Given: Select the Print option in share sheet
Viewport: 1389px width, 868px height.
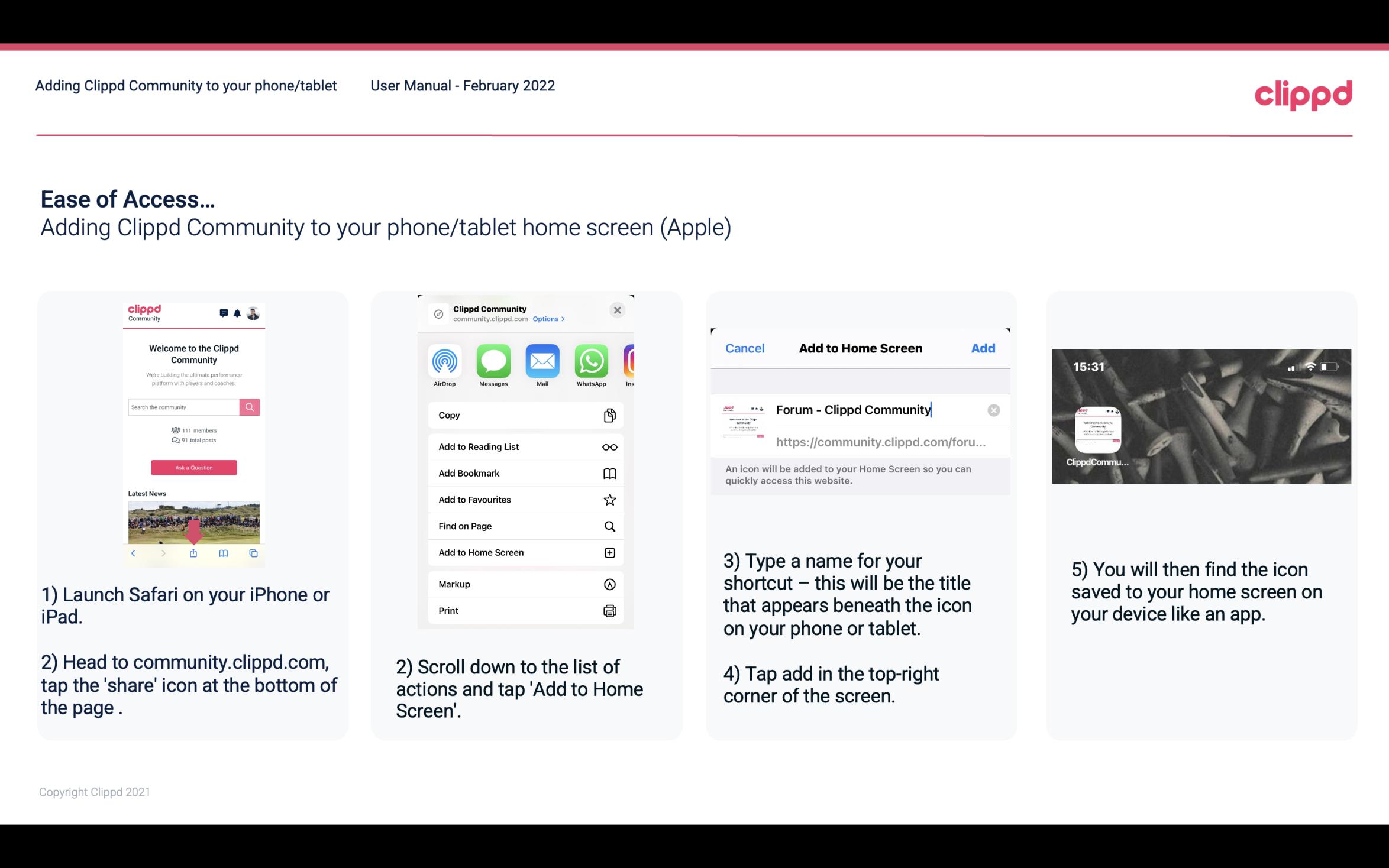Looking at the screenshot, I should pos(524,610).
